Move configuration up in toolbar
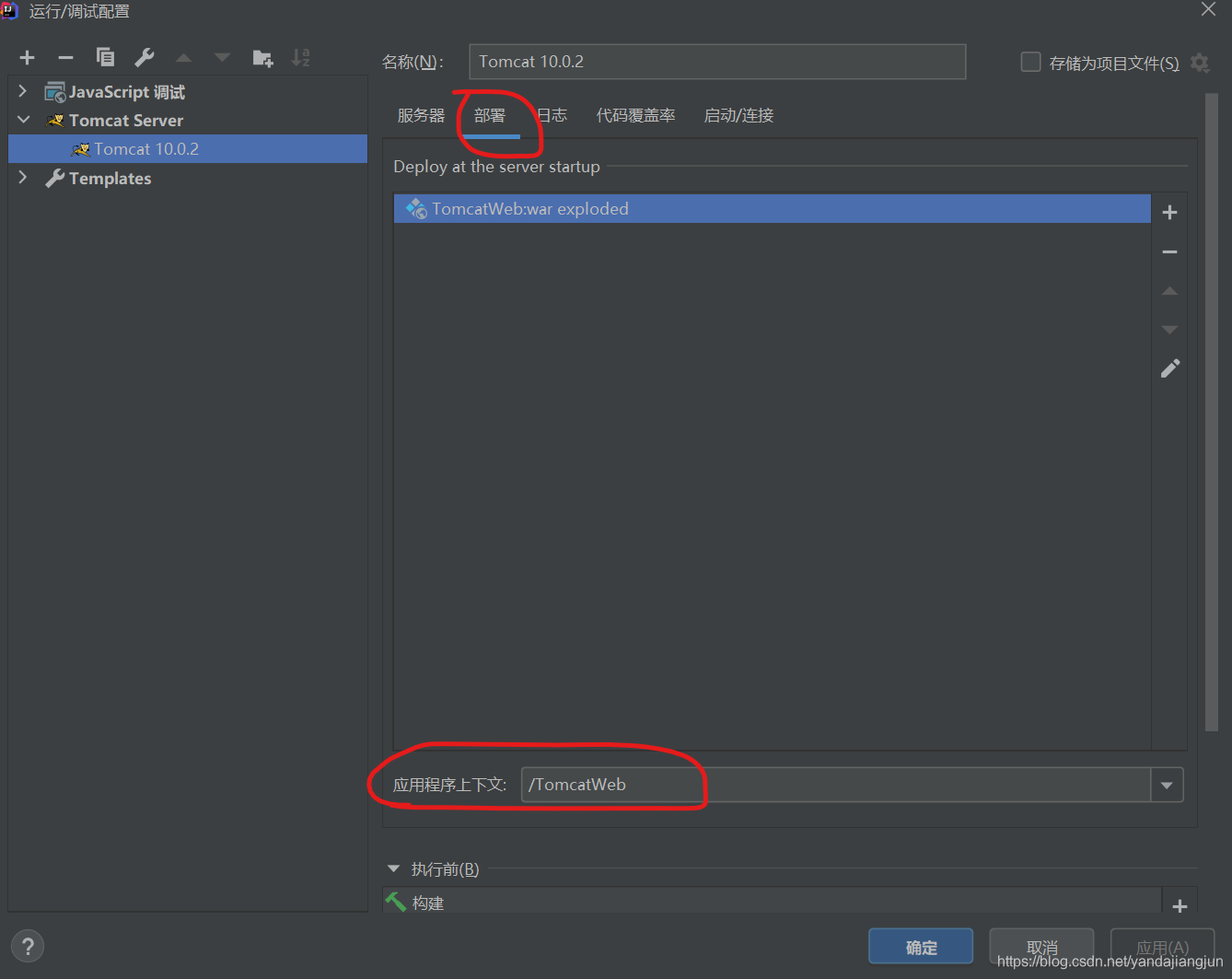1232x979 pixels. [x=184, y=58]
